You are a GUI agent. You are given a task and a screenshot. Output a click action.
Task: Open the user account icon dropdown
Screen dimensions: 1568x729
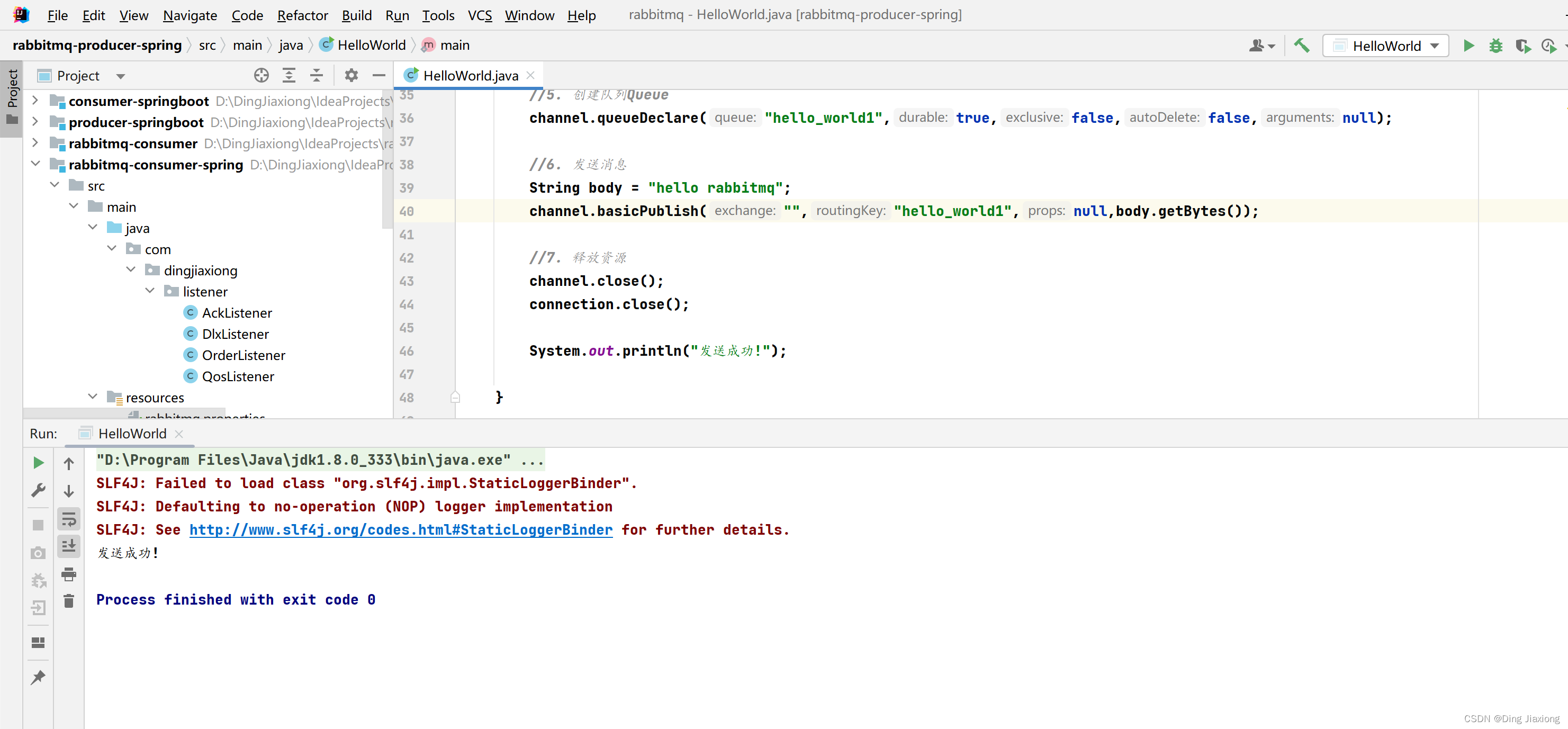pos(1261,46)
